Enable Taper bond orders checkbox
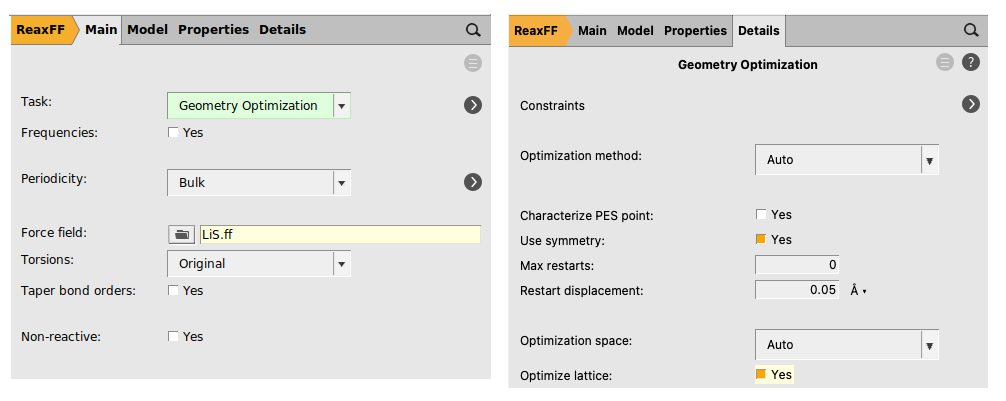Viewport: 1006px width, 401px height. [173, 291]
